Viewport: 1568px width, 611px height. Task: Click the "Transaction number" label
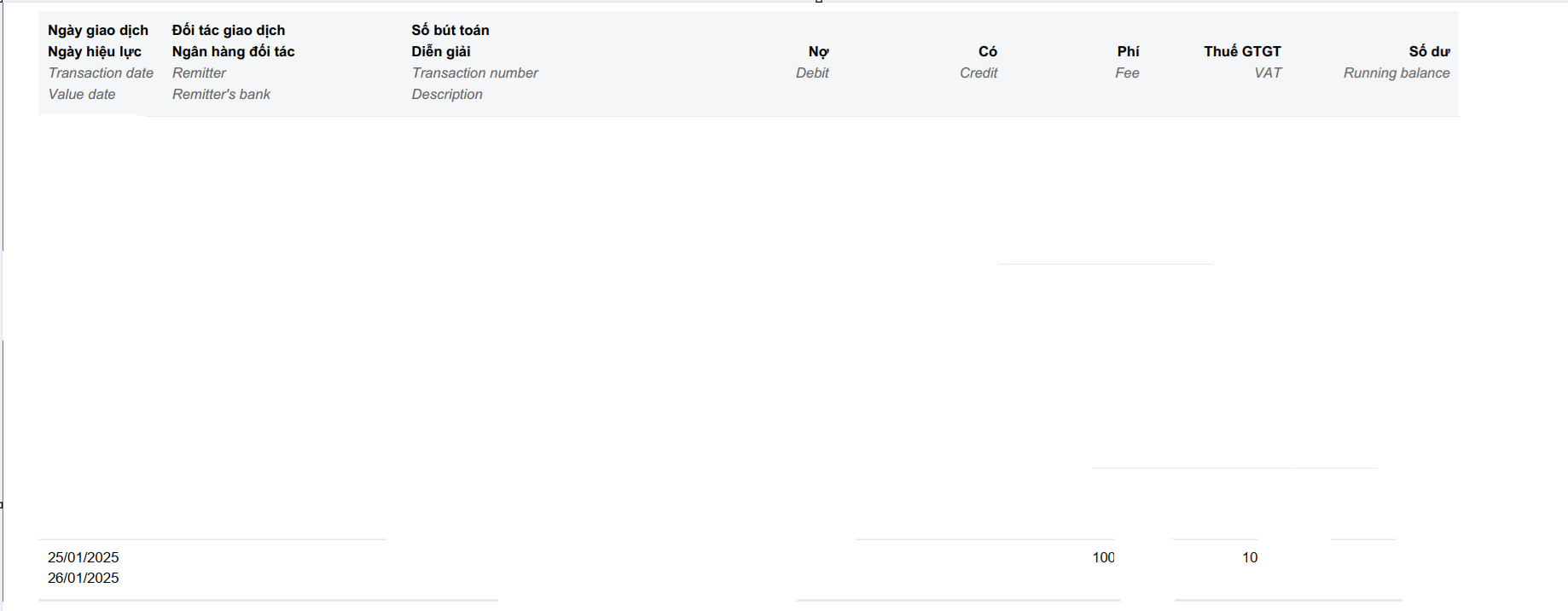click(474, 73)
